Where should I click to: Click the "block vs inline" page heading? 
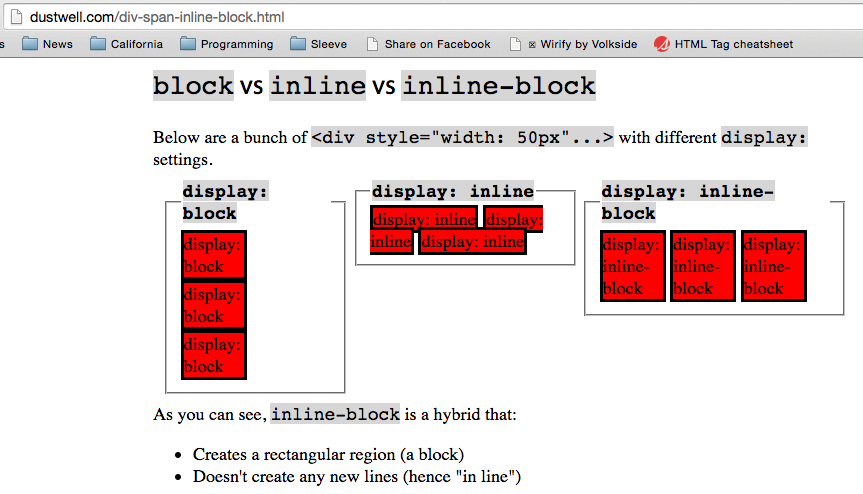374,86
